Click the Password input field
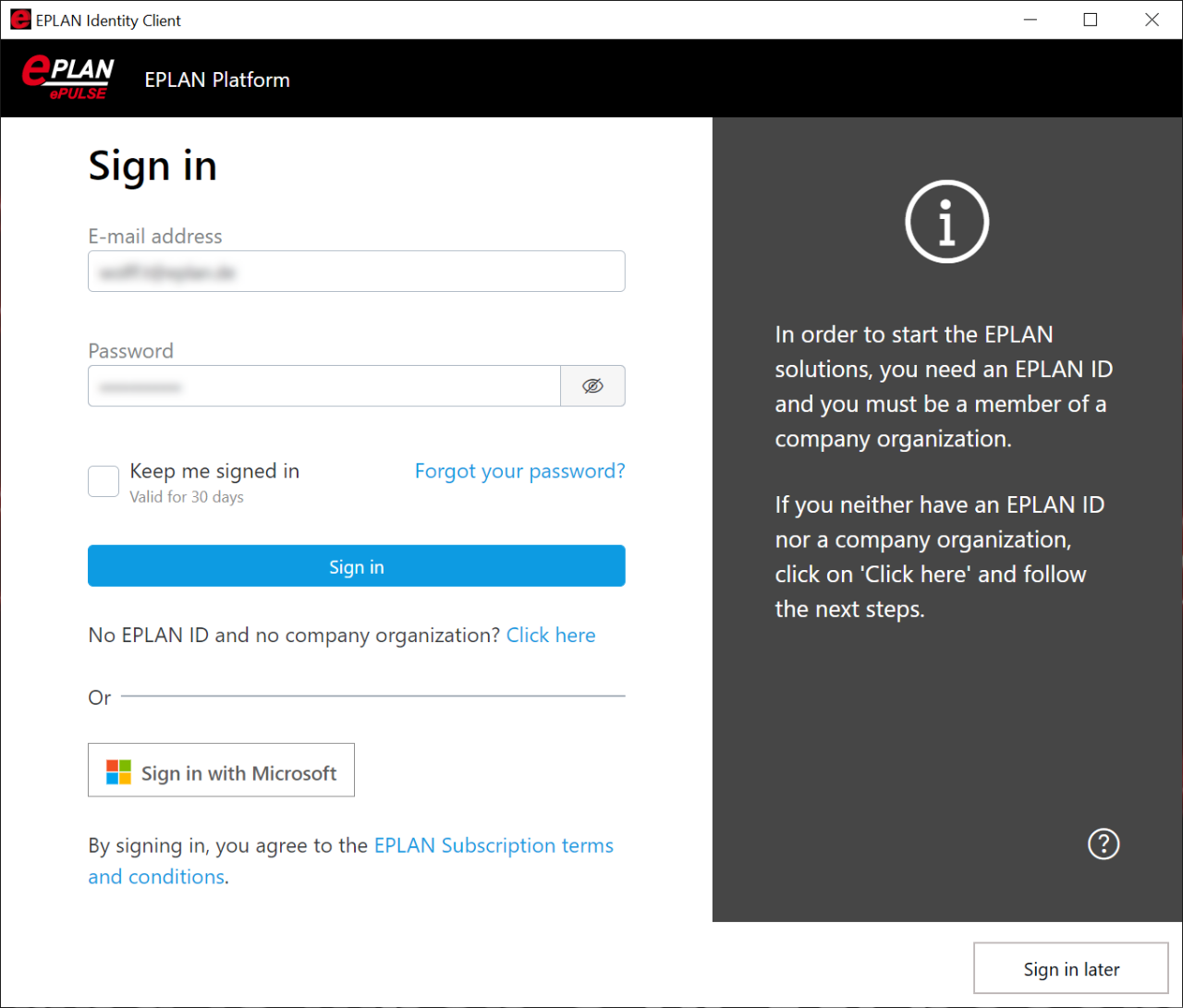Screen dimensions: 1183x1008 tap(323, 385)
